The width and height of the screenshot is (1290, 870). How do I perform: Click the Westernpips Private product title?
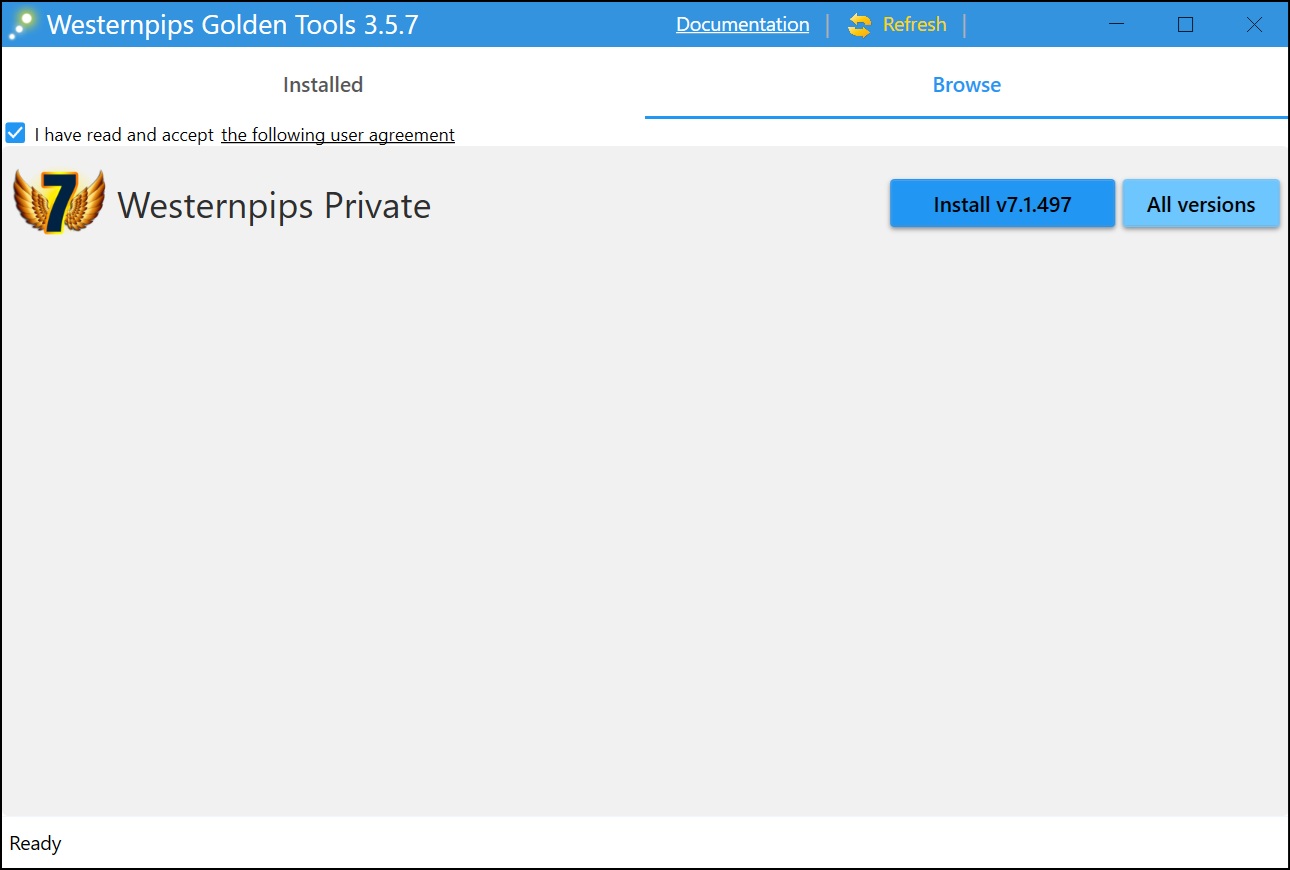(274, 206)
